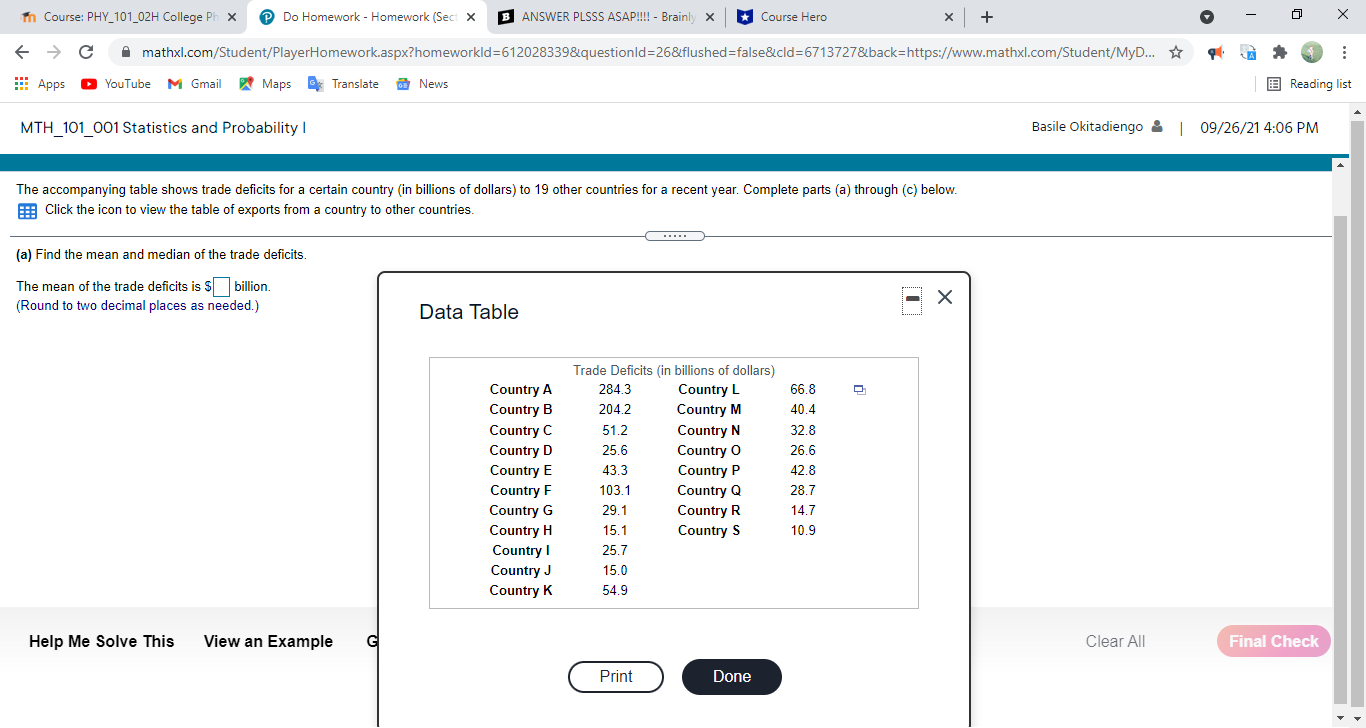Bookmark this page with star icon
1366x728 pixels.
pyautogui.click(x=1176, y=52)
